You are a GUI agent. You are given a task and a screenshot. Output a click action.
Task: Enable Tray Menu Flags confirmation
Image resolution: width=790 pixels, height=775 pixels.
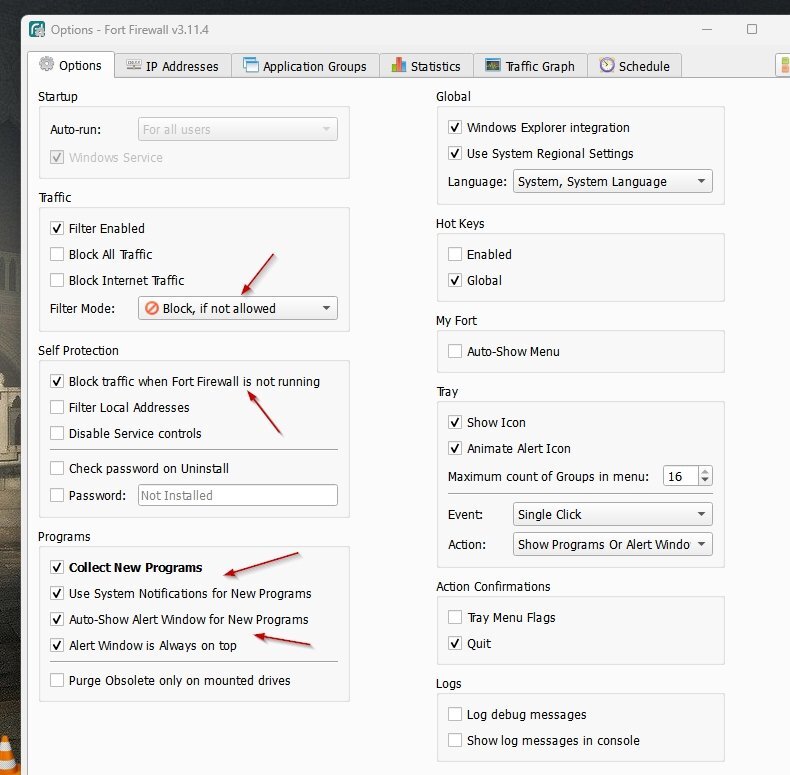point(455,617)
